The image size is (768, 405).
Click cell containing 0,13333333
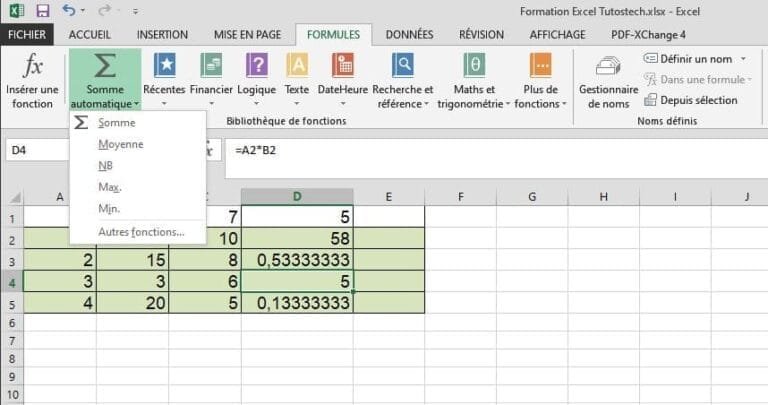(x=297, y=303)
